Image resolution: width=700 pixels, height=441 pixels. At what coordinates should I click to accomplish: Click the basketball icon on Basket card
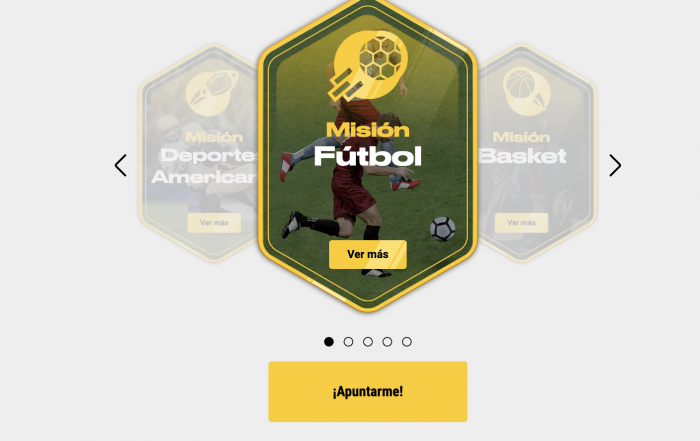pos(527,91)
